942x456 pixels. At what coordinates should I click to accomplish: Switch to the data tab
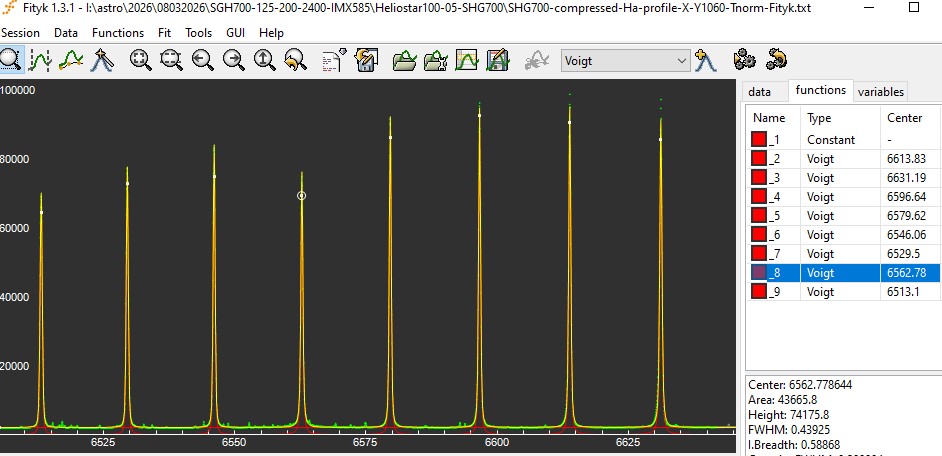coord(760,92)
